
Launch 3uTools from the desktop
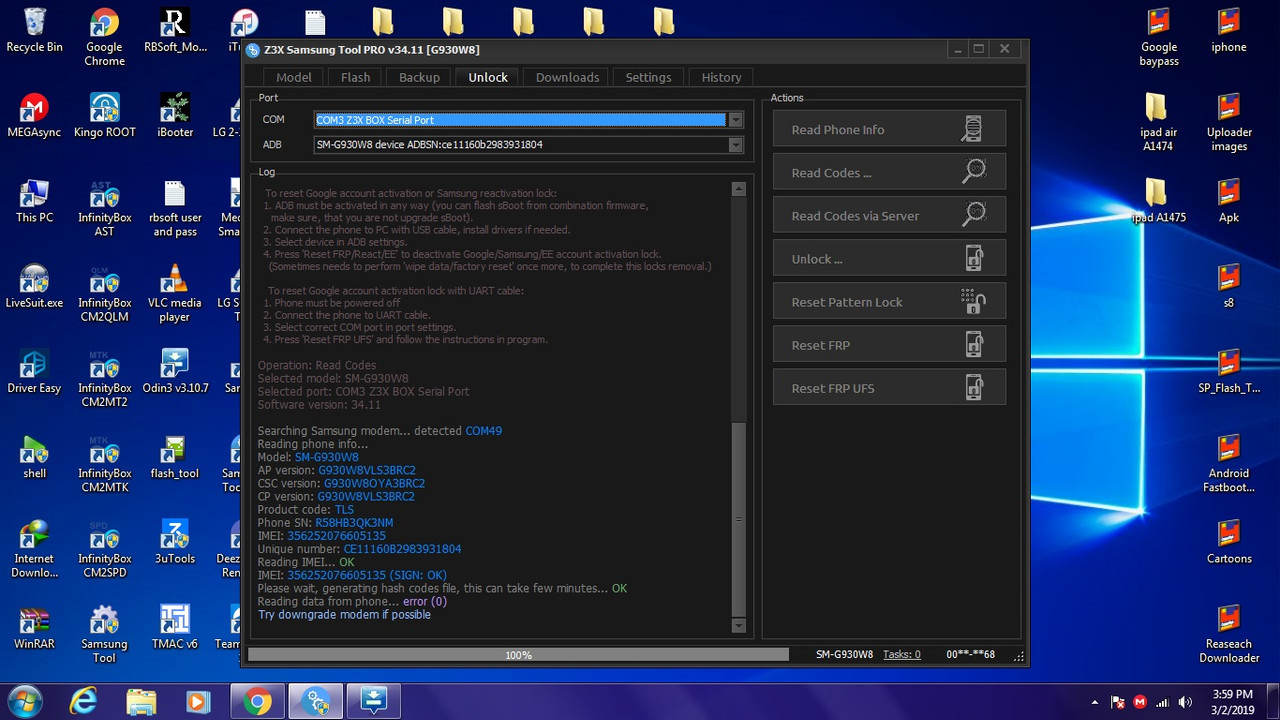[174, 541]
